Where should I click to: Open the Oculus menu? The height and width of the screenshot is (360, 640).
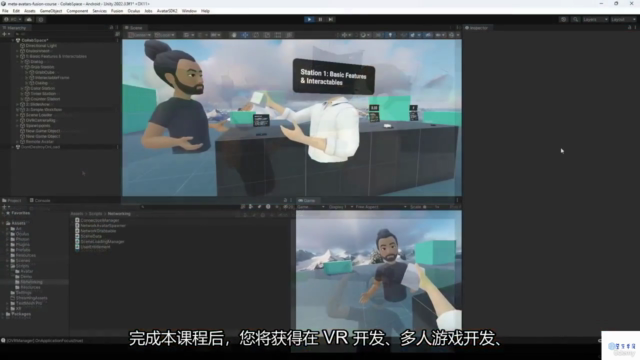click(x=134, y=11)
